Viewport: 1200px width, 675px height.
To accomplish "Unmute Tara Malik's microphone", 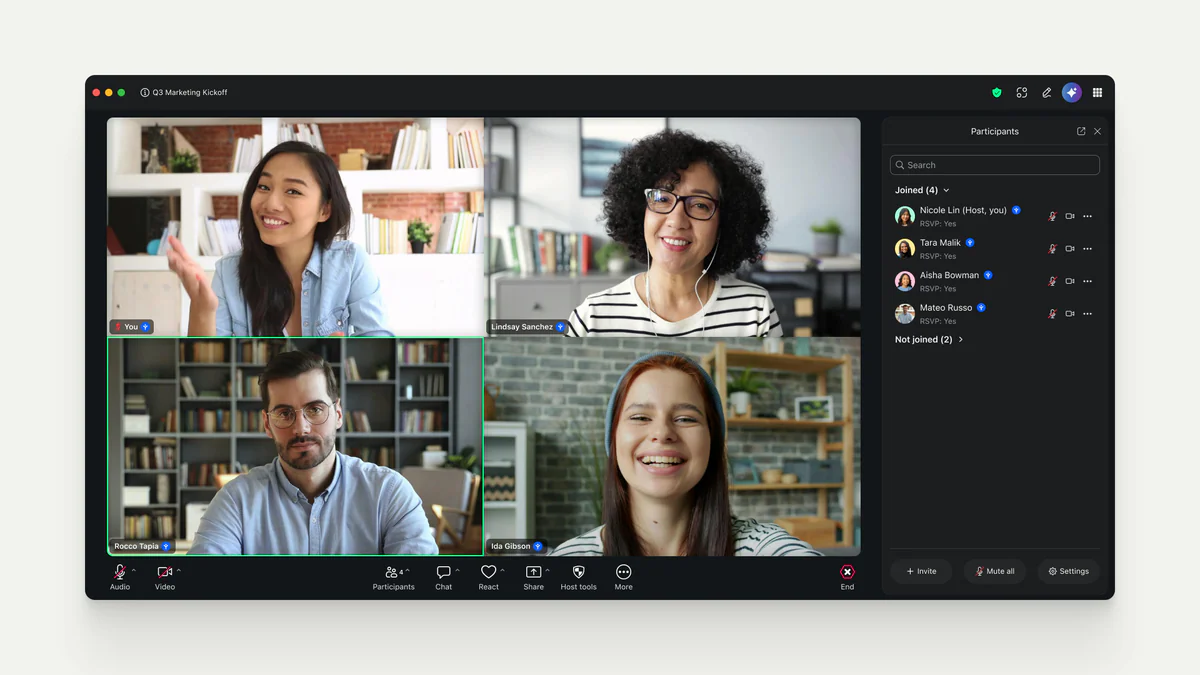I will click(1053, 248).
